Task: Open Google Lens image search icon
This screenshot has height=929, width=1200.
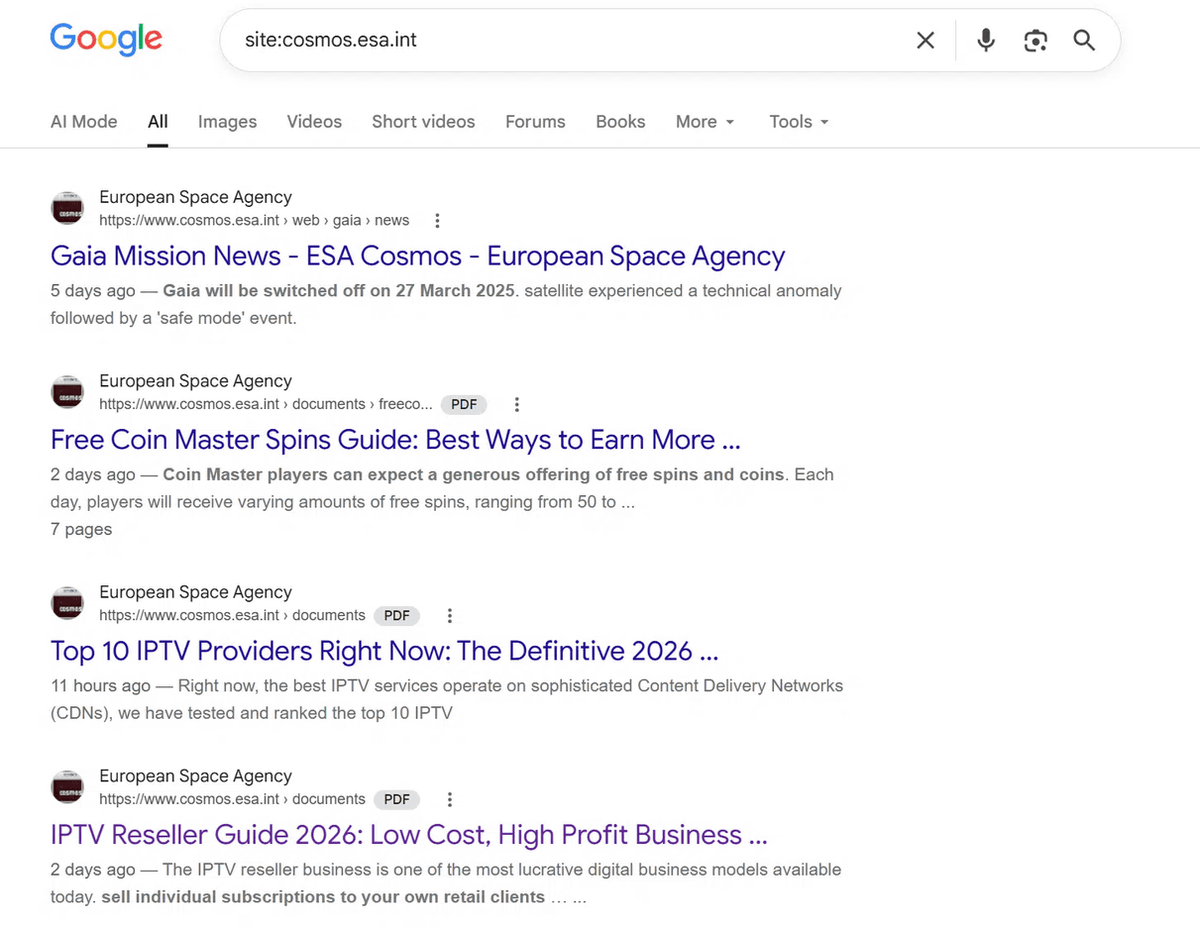Action: click(1035, 40)
